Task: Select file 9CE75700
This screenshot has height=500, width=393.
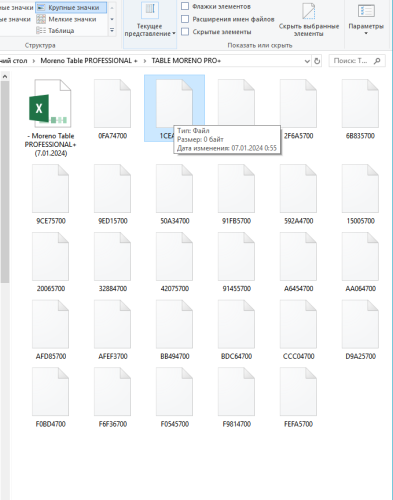Action: click(x=51, y=194)
